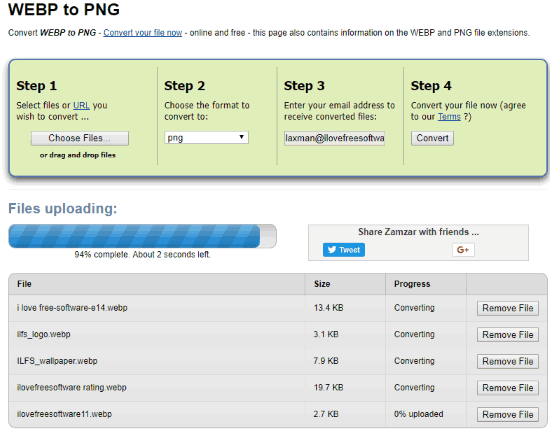Click the Convert button
The height and width of the screenshot is (429, 550).
(x=432, y=138)
